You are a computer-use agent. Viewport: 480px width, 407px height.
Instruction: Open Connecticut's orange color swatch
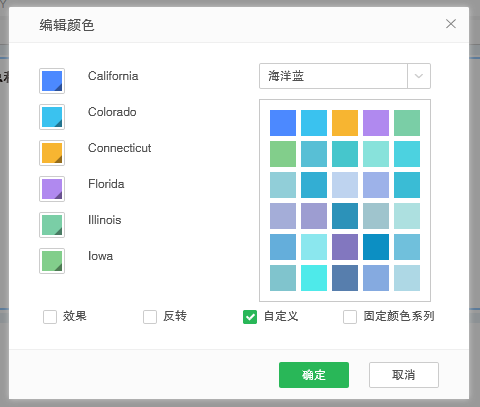[52, 153]
